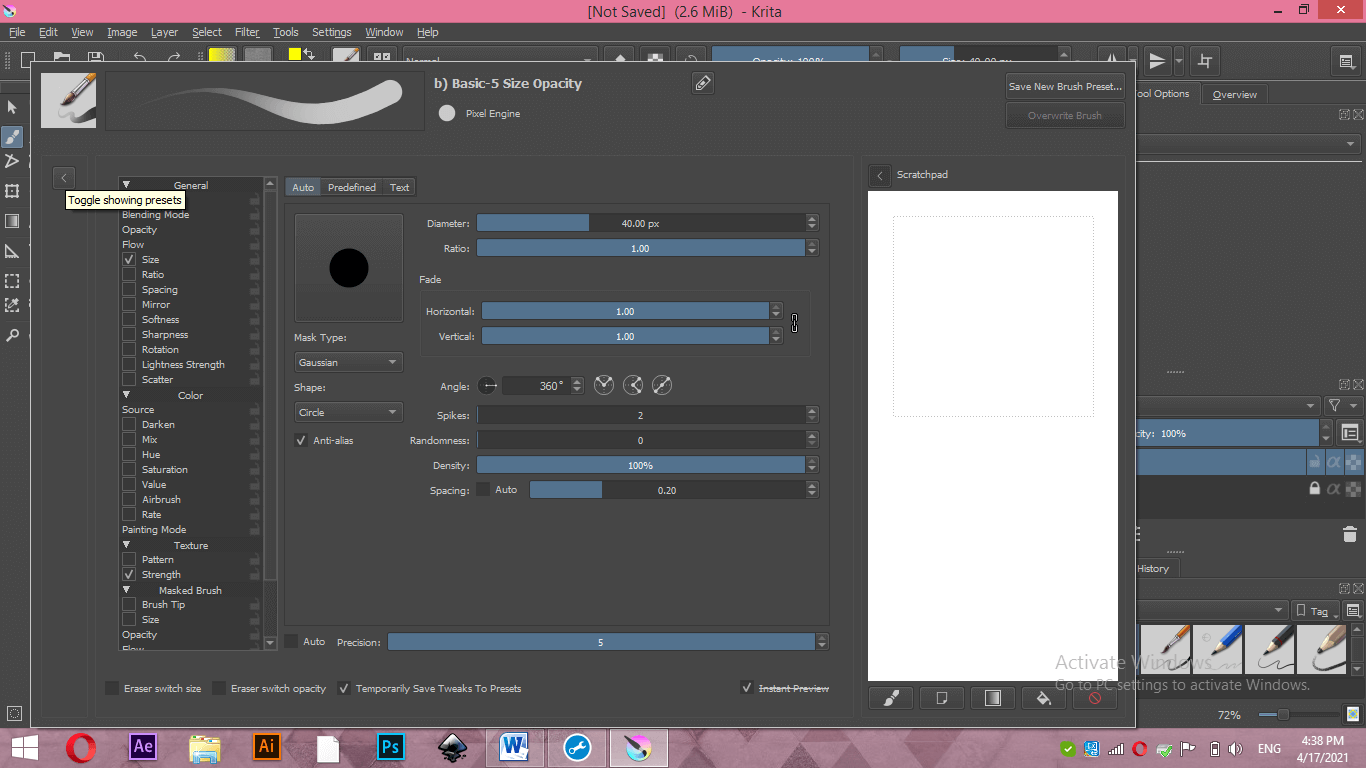Open the Mask Type dropdown showing Gaussian
This screenshot has width=1366, height=768.
(348, 361)
